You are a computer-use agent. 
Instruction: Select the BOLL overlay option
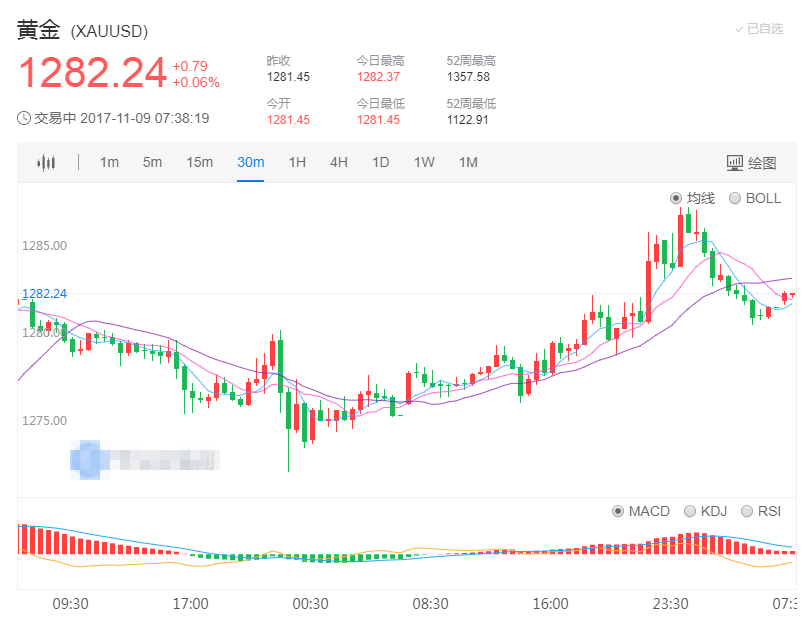[x=757, y=198]
